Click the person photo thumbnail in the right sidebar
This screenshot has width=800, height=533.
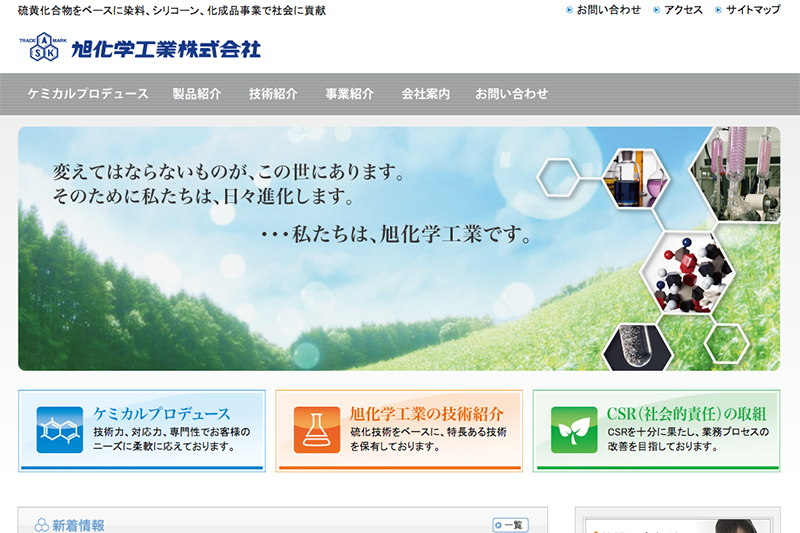tap(737, 526)
